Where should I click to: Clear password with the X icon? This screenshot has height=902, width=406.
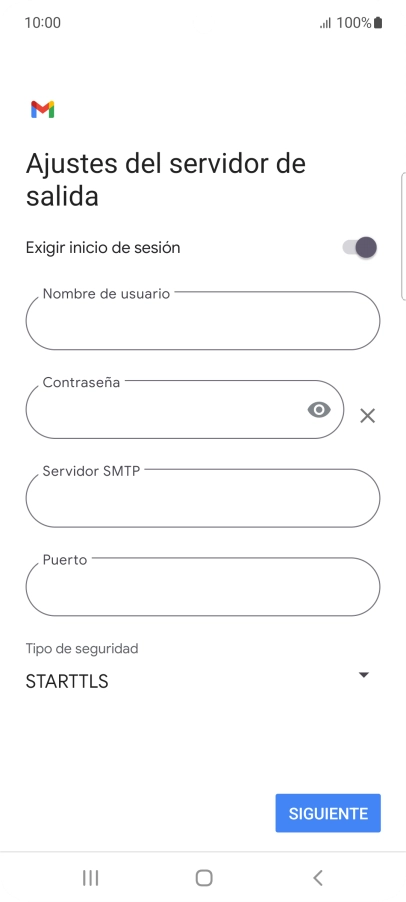pos(367,415)
